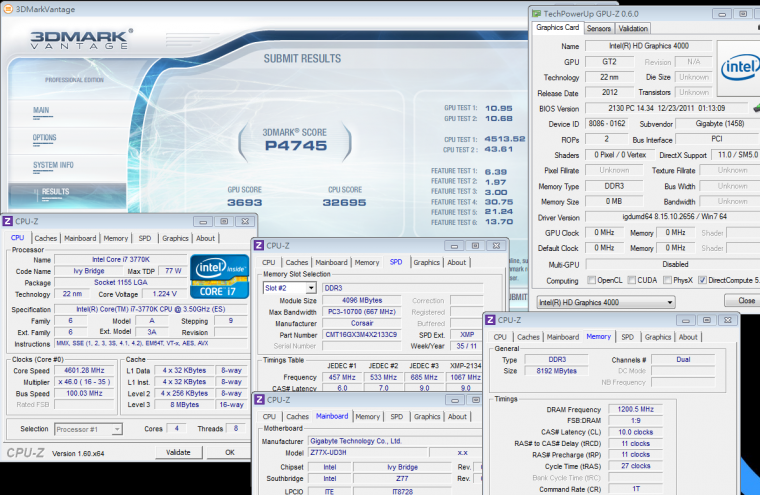The height and width of the screenshot is (495, 760).
Task: Switch to the Sensors tab in GPU-Z
Action: 599,28
